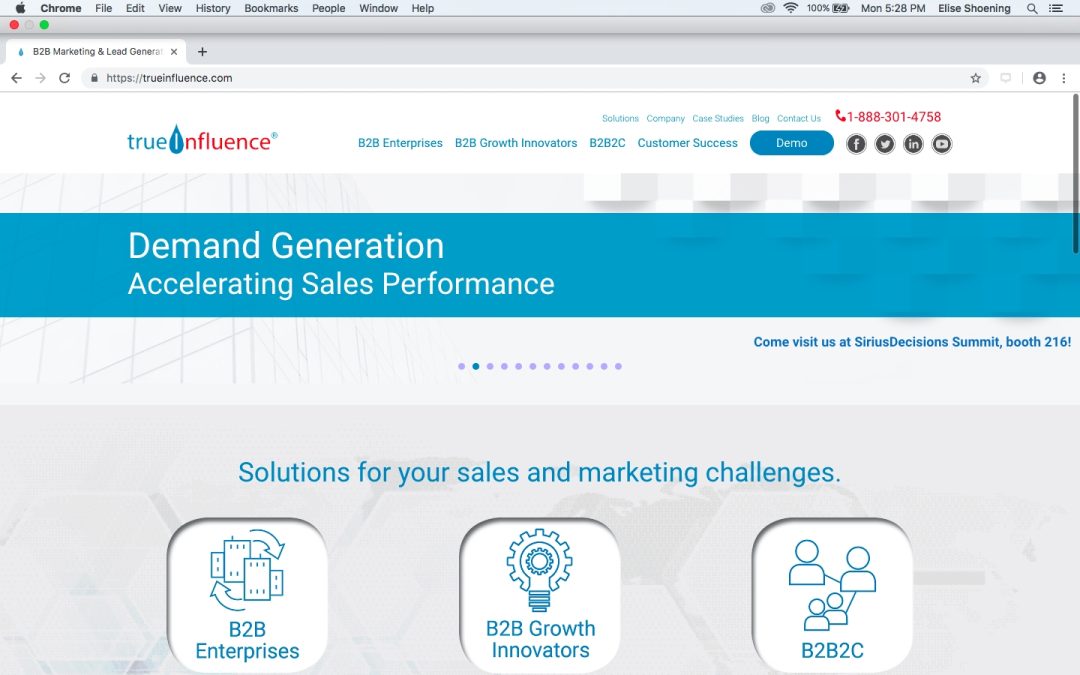The height and width of the screenshot is (675, 1080).
Task: Select the sixth carousel dot
Action: pos(532,366)
